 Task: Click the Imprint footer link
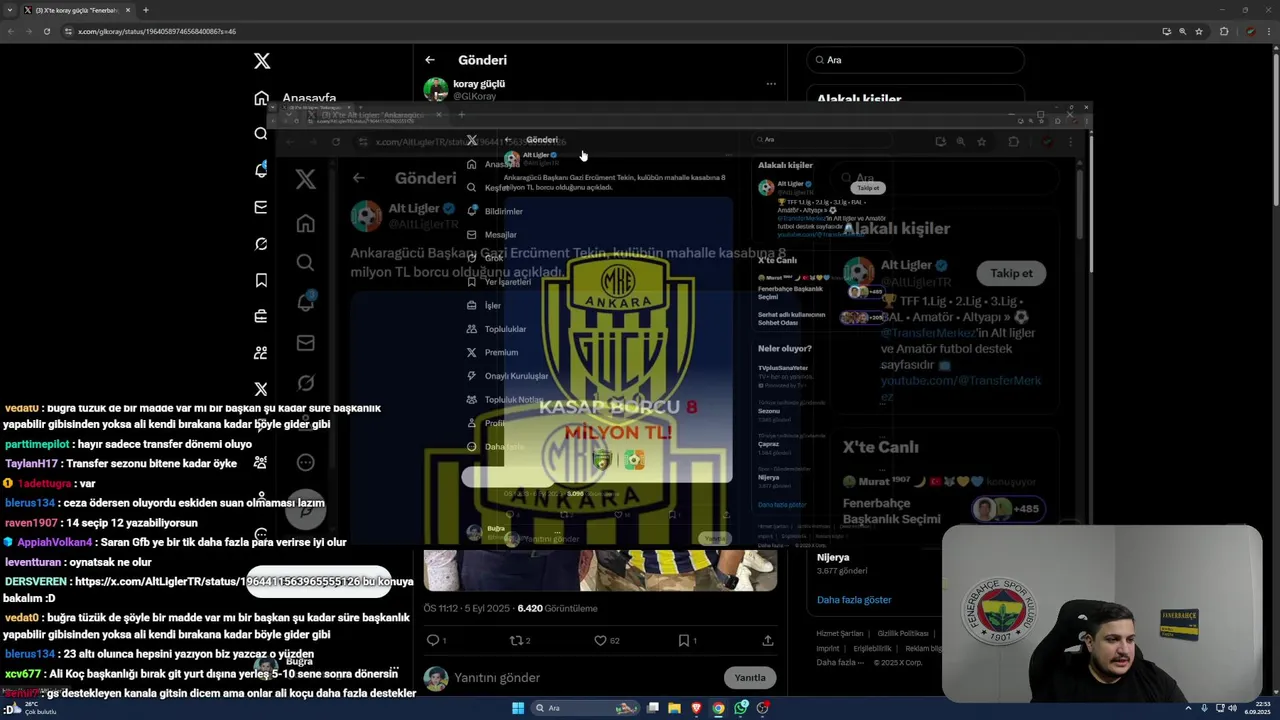point(828,648)
